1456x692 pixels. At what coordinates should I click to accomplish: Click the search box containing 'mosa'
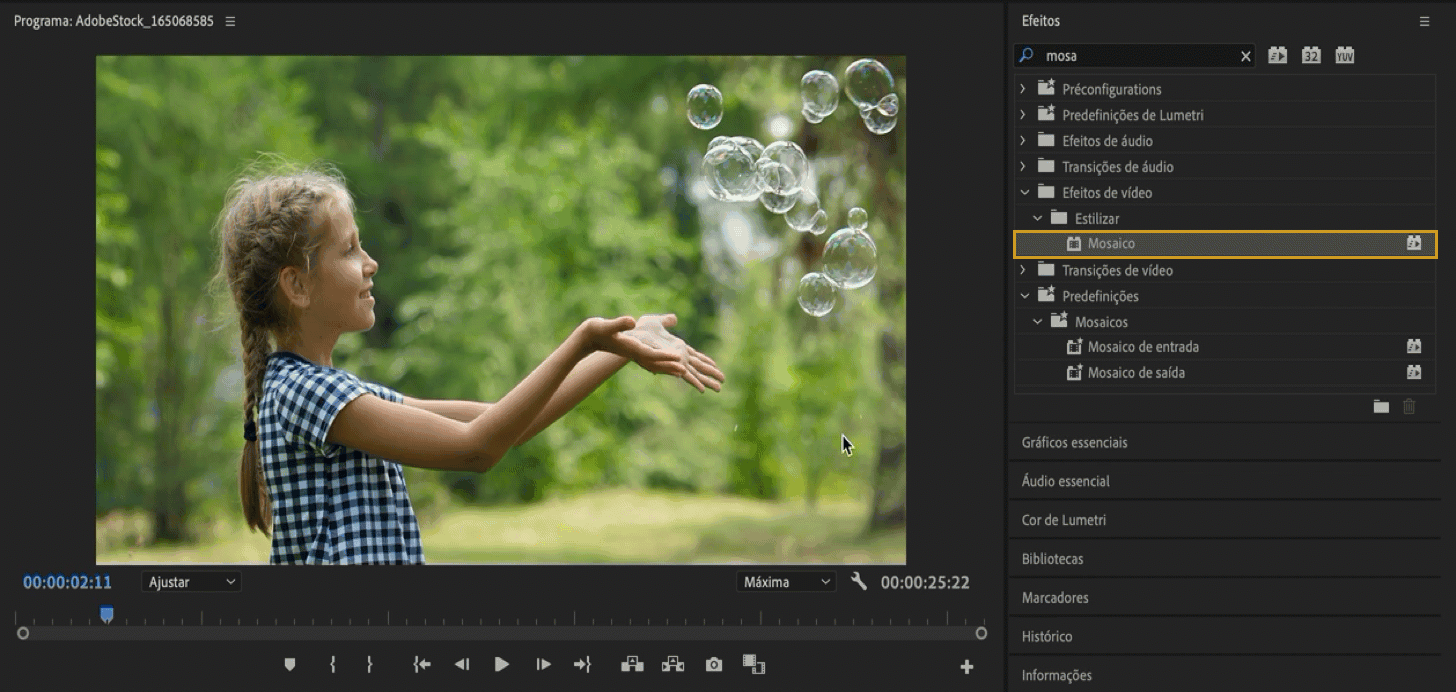click(1136, 56)
